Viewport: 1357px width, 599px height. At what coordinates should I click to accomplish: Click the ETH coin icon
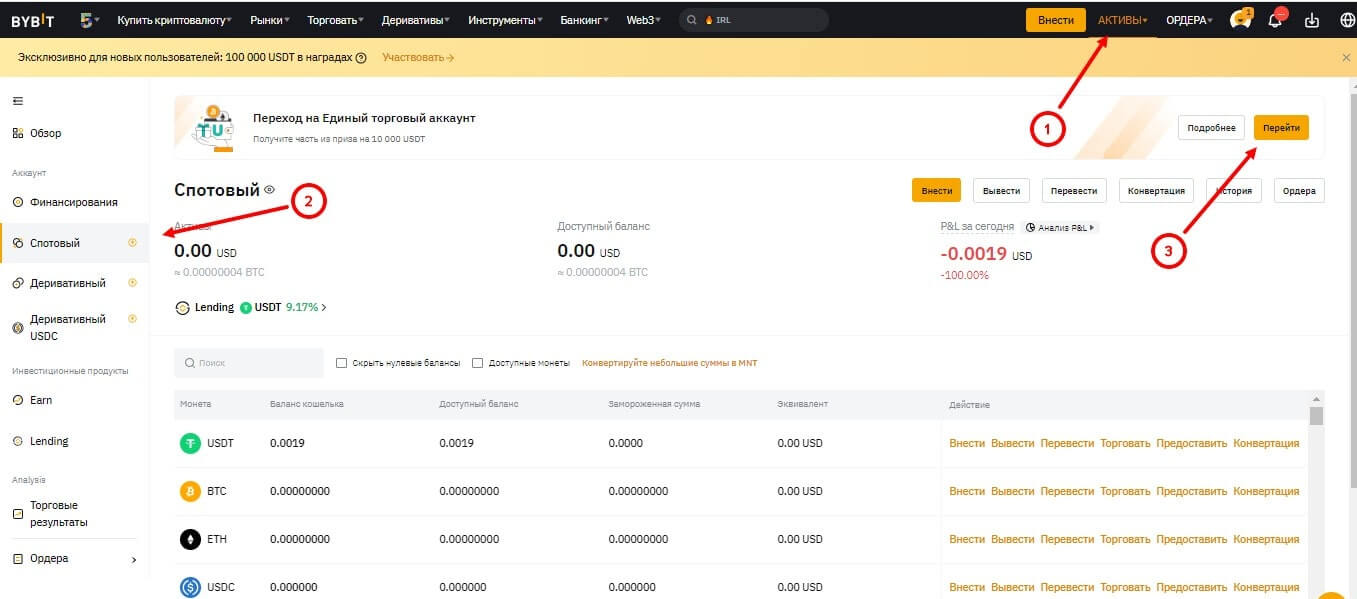(x=190, y=539)
